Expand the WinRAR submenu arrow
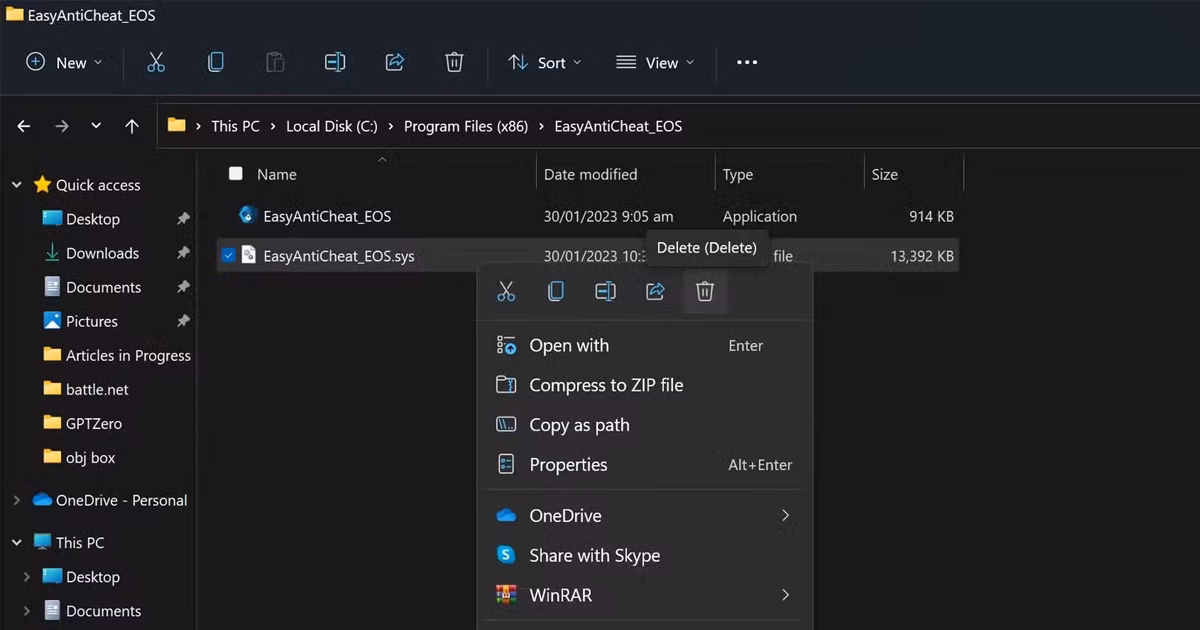The image size is (1200, 630). 785,595
